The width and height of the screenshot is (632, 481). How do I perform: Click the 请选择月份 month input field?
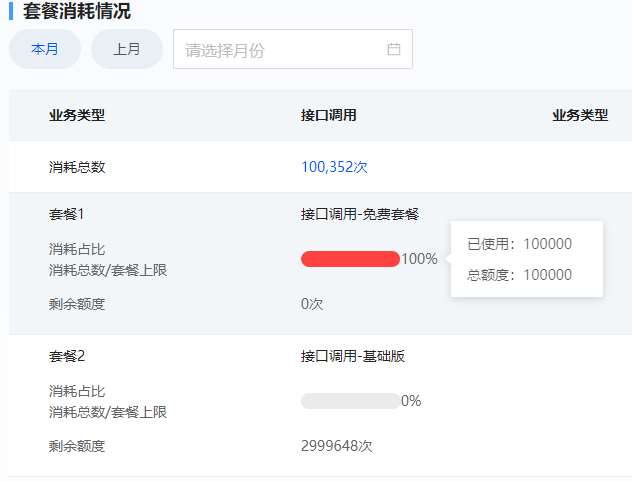point(280,49)
